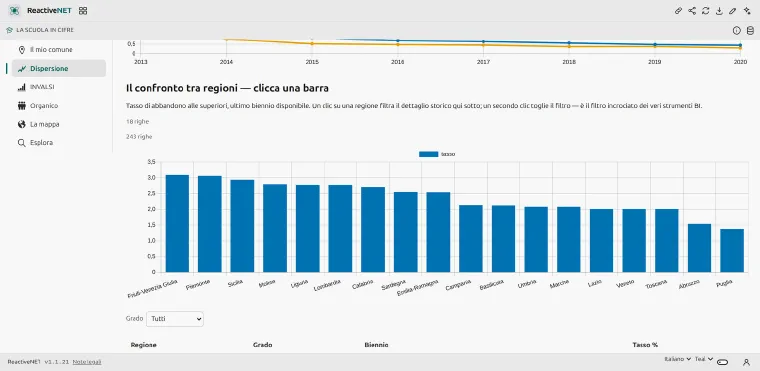Click the Calabria bar
Screen dimensions: 760x371
tap(373, 229)
